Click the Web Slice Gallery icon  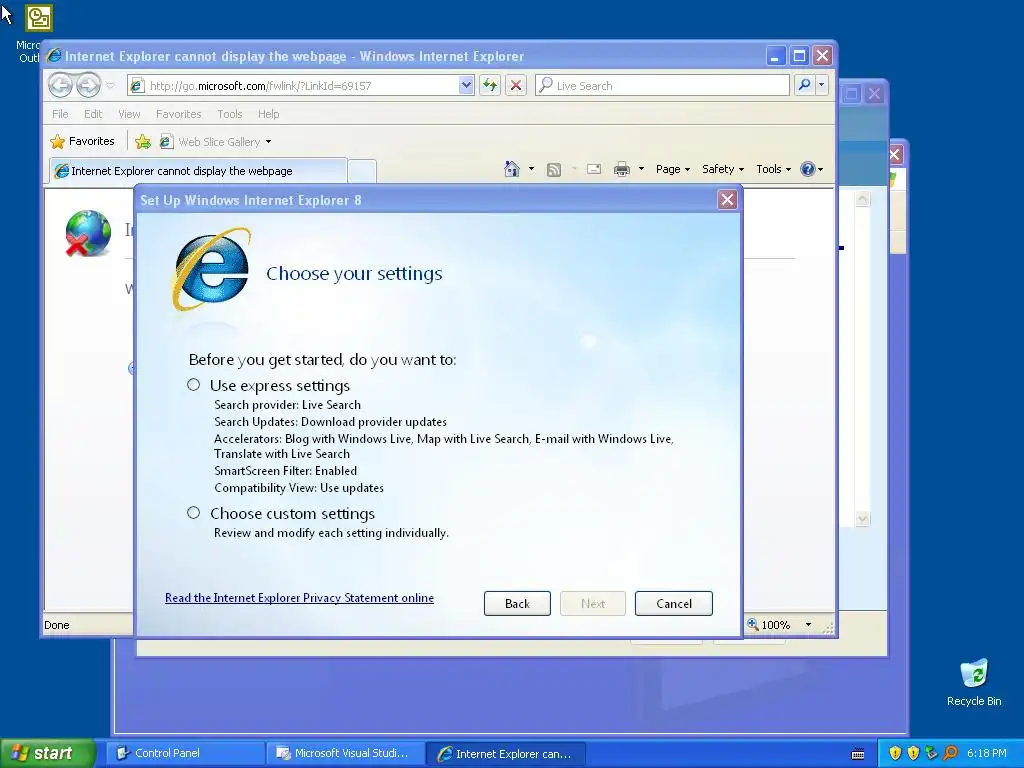(166, 141)
